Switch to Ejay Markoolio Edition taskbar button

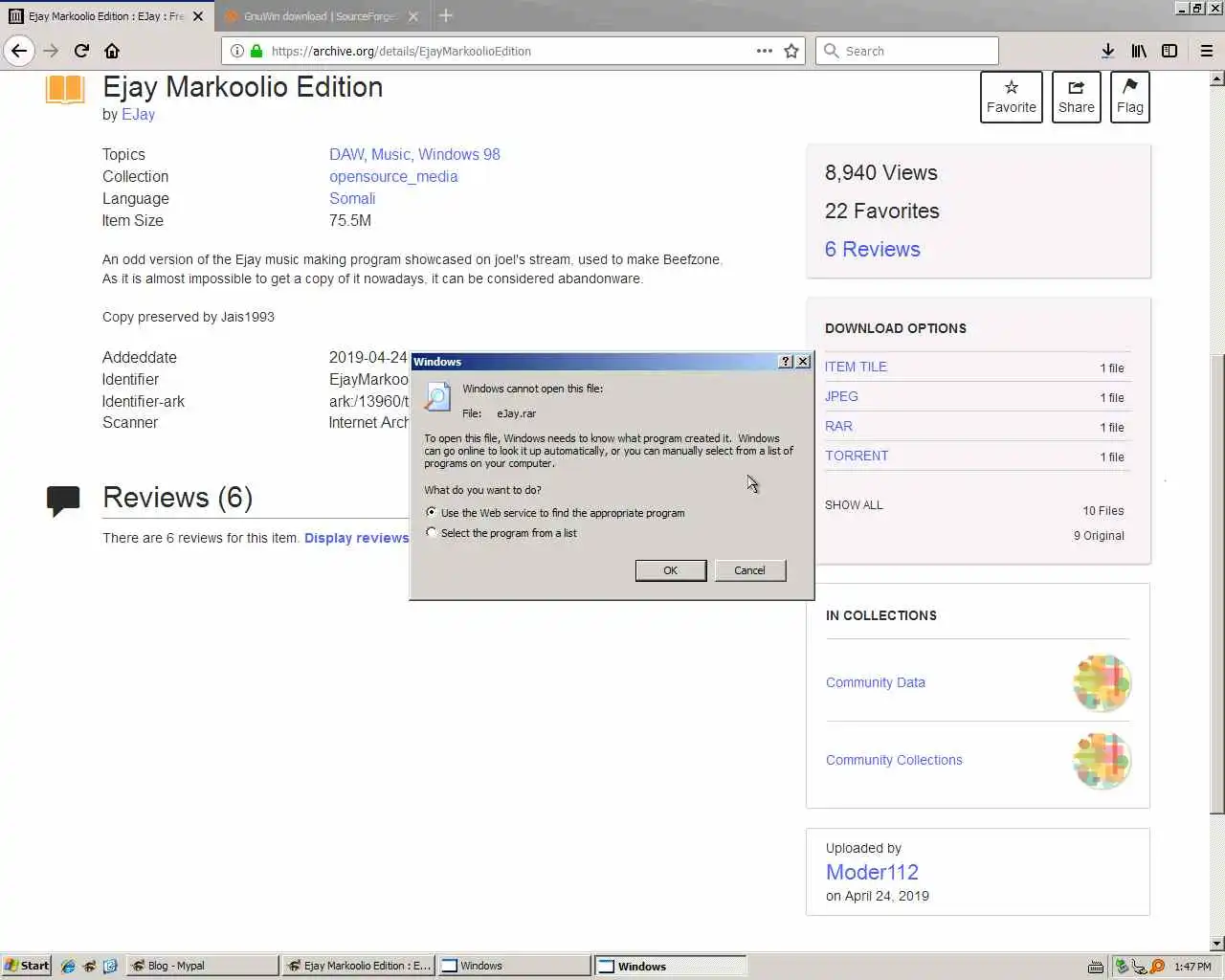click(x=359, y=966)
